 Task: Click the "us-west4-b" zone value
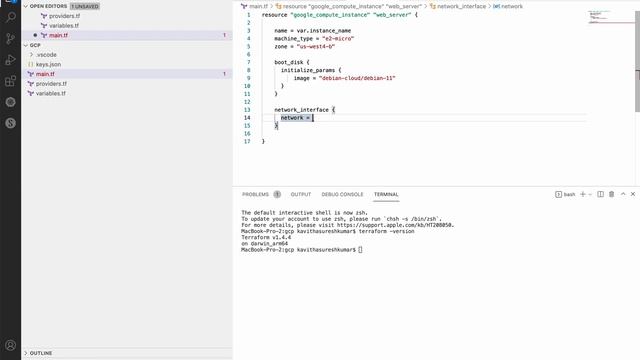pyautogui.click(x=316, y=47)
